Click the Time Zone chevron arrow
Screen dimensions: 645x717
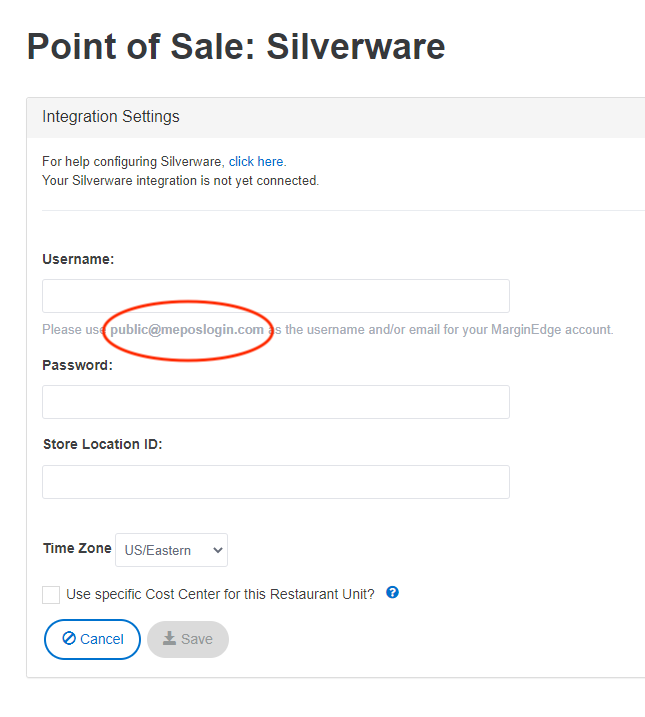pos(218,550)
